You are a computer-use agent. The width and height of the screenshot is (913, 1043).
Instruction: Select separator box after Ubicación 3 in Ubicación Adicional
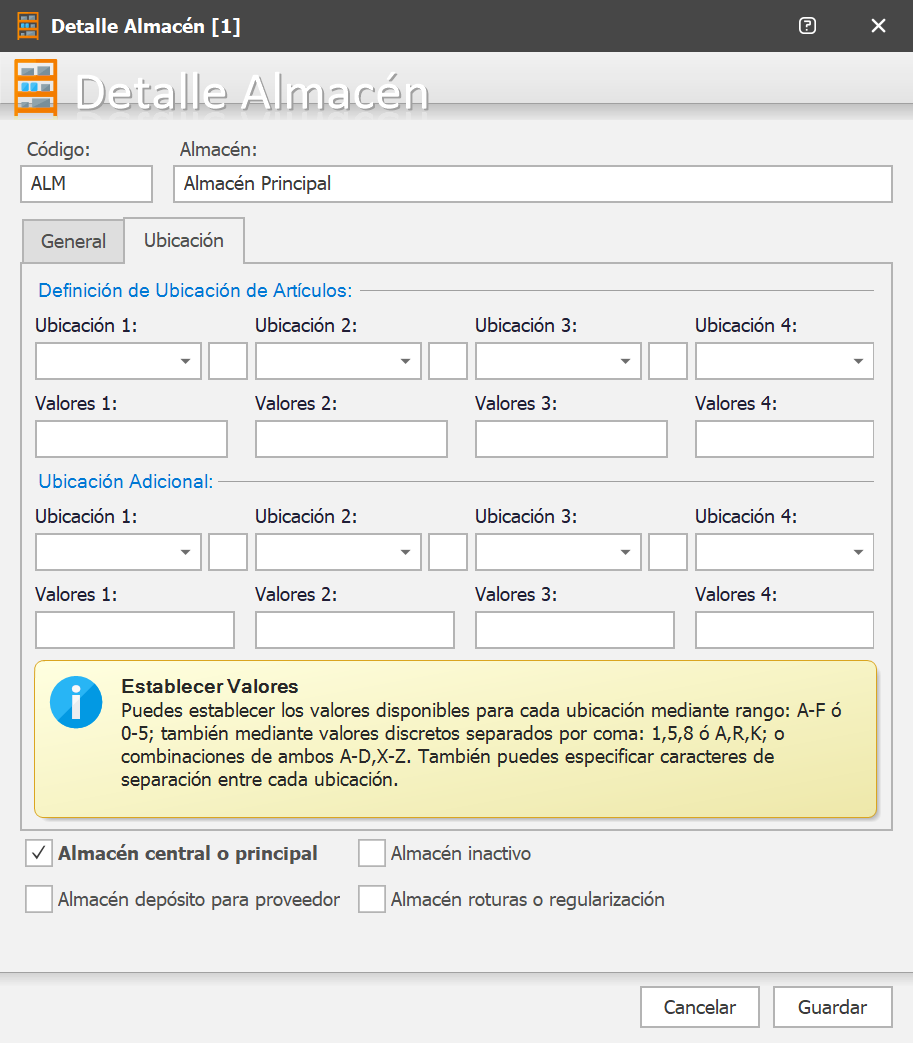(x=668, y=552)
